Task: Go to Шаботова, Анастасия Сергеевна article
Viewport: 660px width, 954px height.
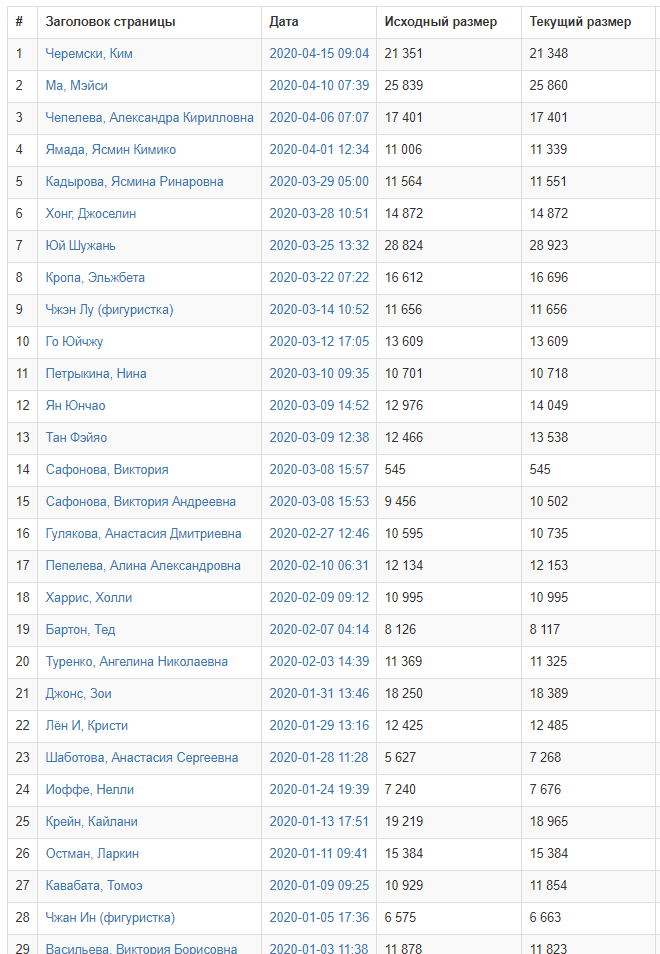Action: pos(142,758)
